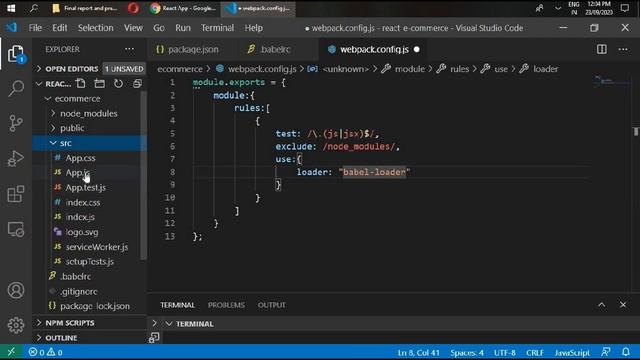This screenshot has height=360, width=640.
Task: Expand the Outline section
Action: point(90,338)
